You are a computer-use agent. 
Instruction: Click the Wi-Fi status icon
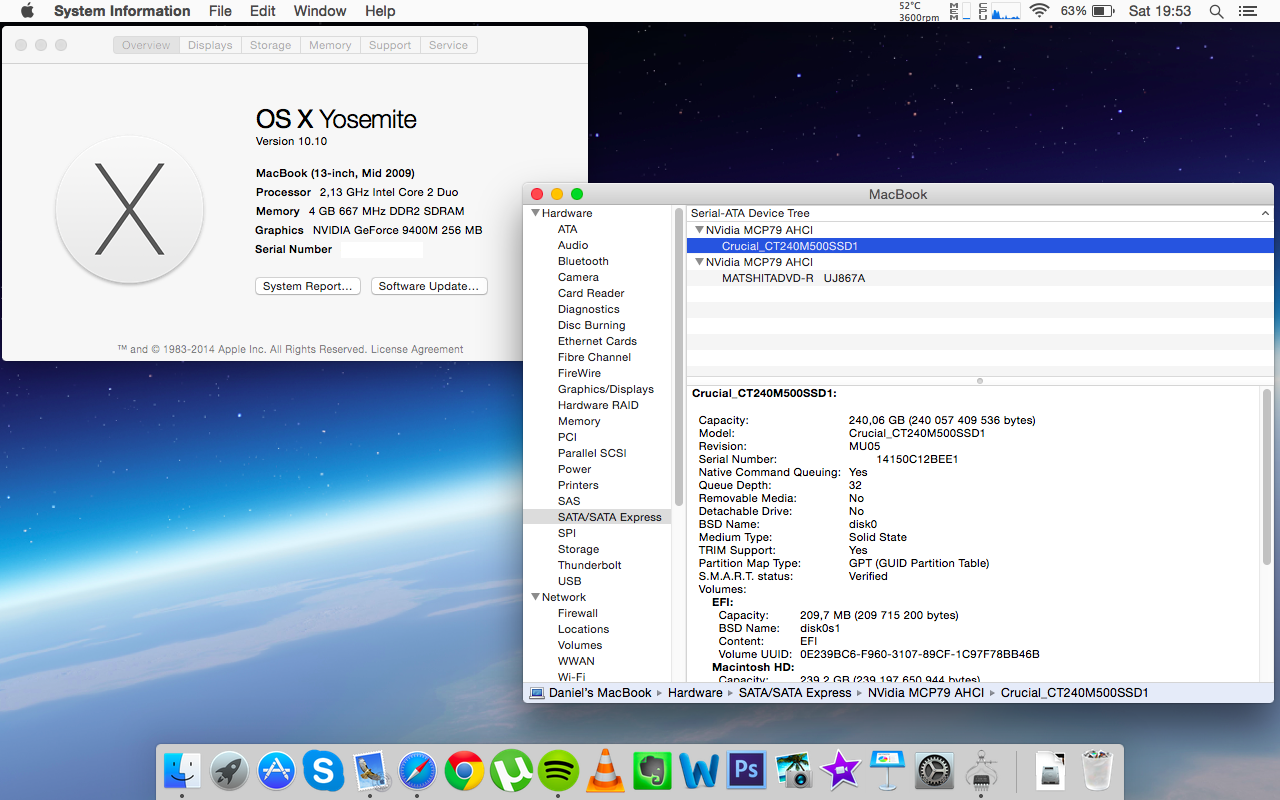pos(1039,11)
